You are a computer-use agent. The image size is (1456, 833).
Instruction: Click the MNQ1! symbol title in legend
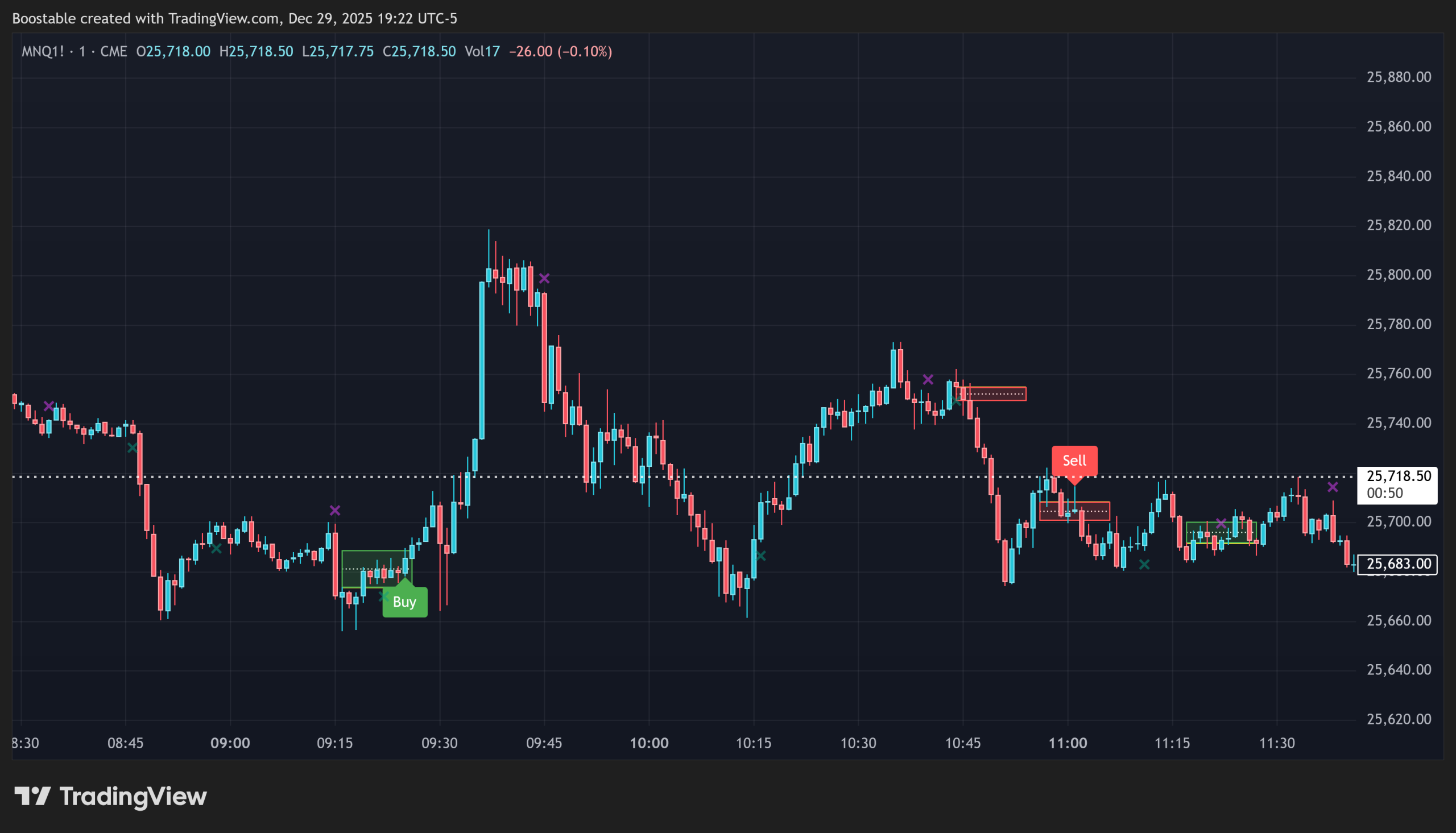tap(43, 52)
